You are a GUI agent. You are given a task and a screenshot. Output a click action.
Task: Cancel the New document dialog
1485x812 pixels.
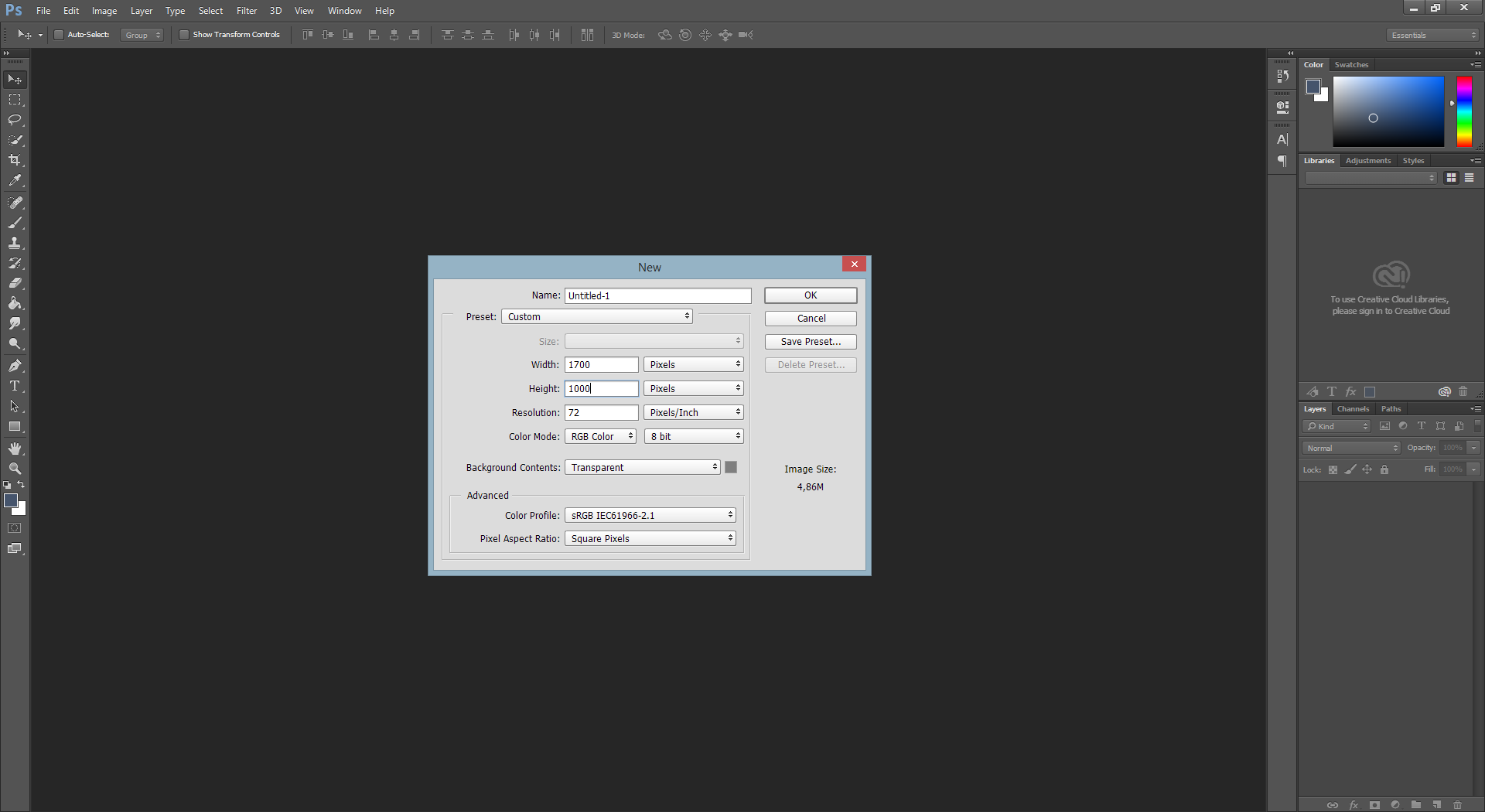(x=810, y=318)
